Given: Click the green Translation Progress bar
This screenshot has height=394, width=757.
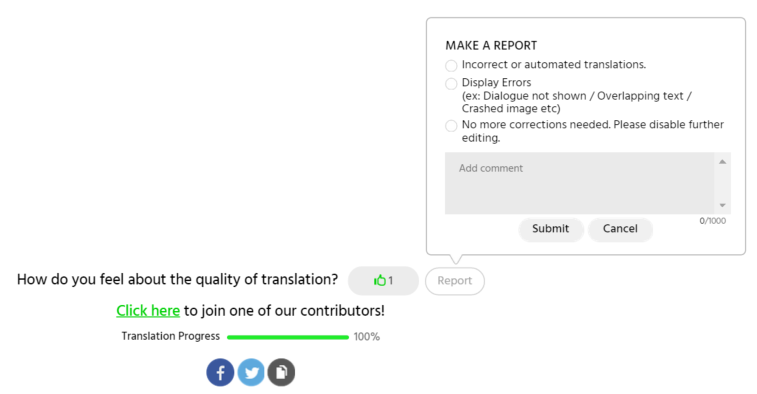Looking at the screenshot, I should pos(288,337).
